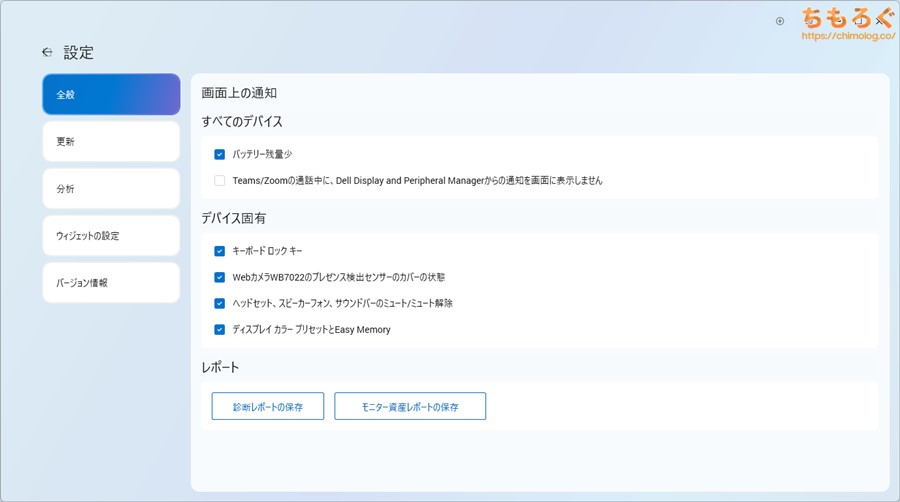Screen dimensions: 900x502
Task: Open the 更新 settings section
Action: click(111, 142)
